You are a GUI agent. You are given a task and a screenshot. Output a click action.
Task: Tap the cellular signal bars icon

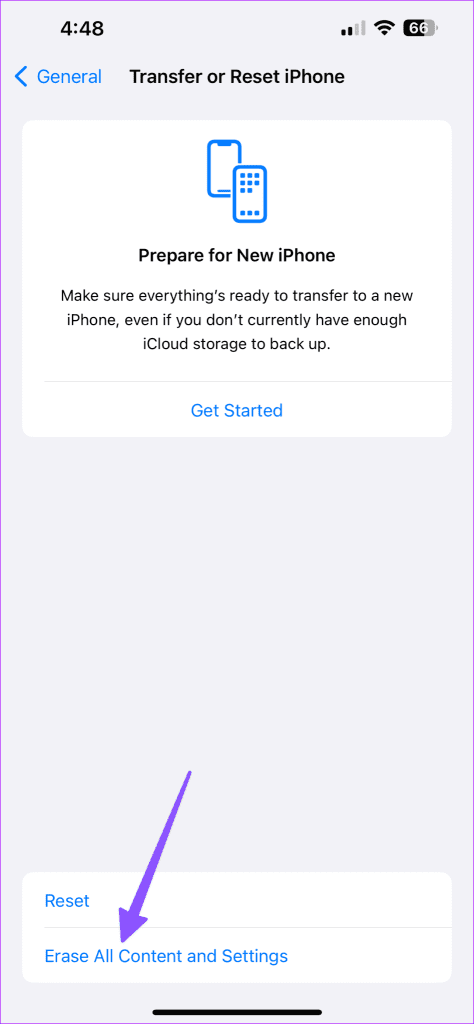pyautogui.click(x=354, y=29)
